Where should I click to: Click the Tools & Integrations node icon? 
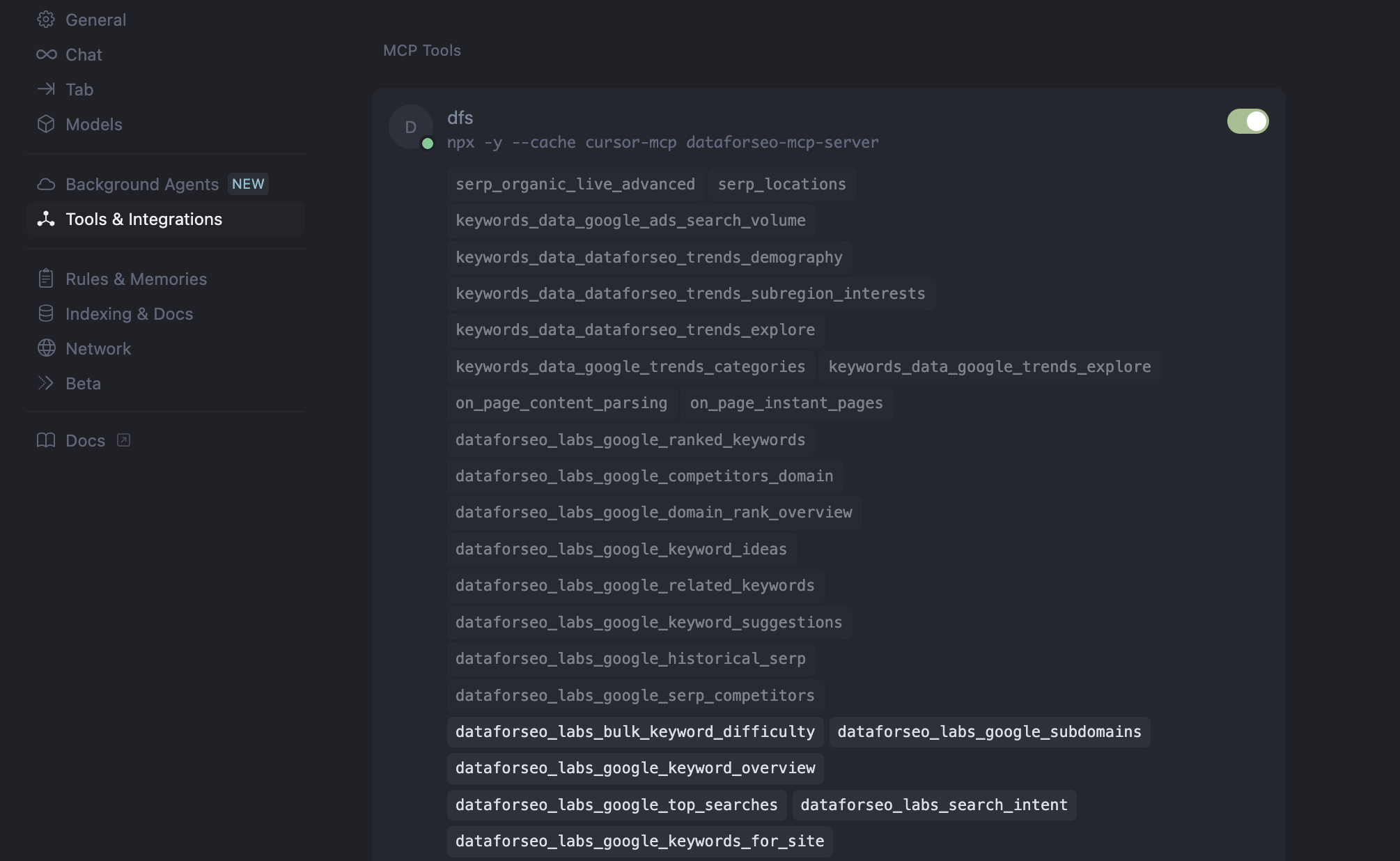pyautogui.click(x=46, y=219)
